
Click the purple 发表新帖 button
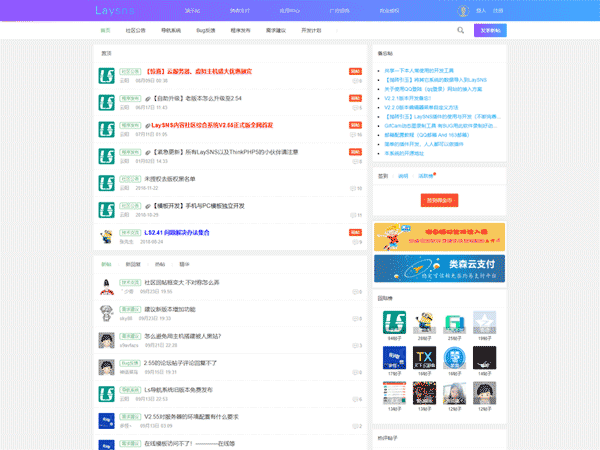491,31
